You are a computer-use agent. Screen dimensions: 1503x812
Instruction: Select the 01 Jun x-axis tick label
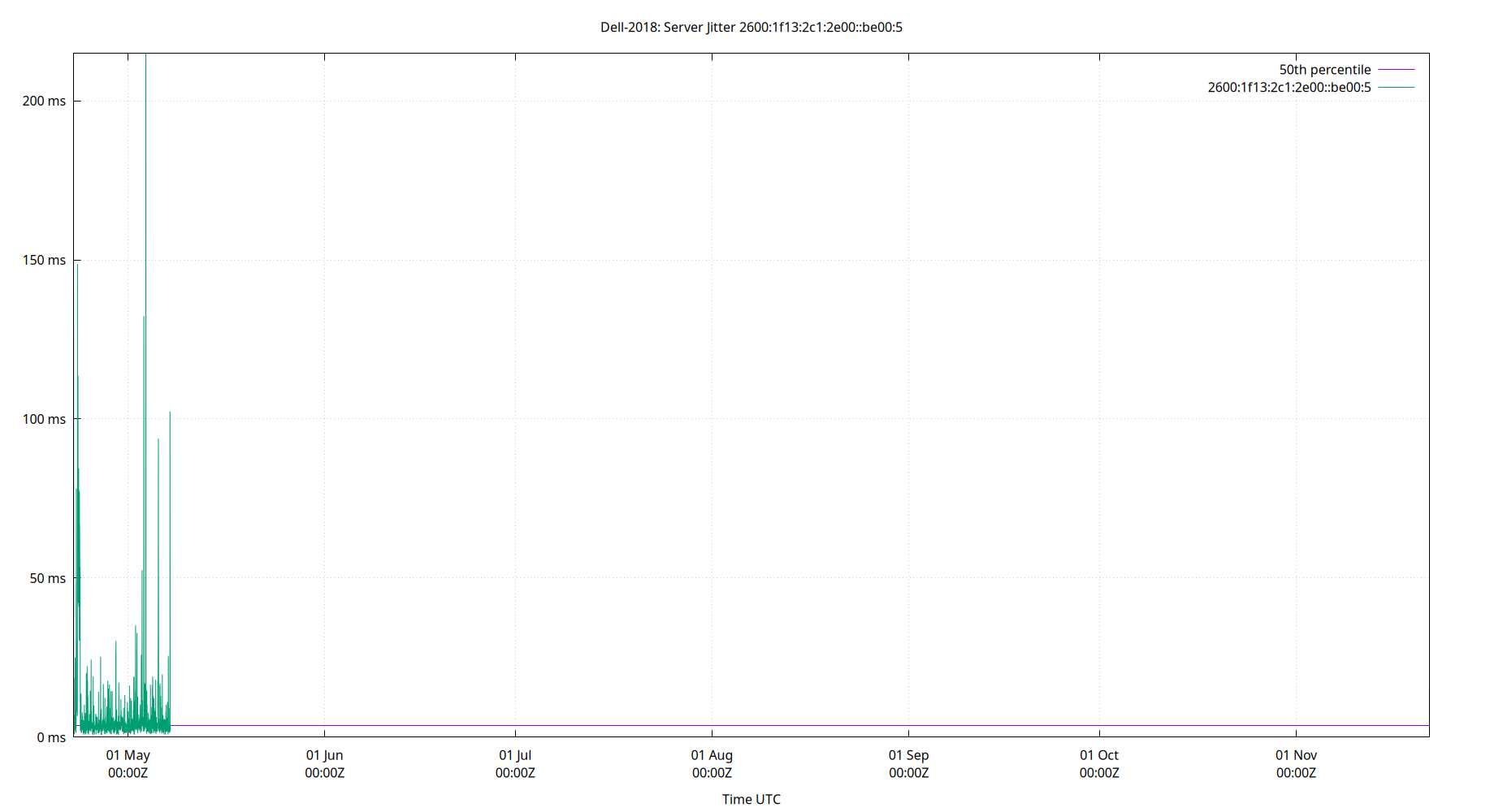324,755
